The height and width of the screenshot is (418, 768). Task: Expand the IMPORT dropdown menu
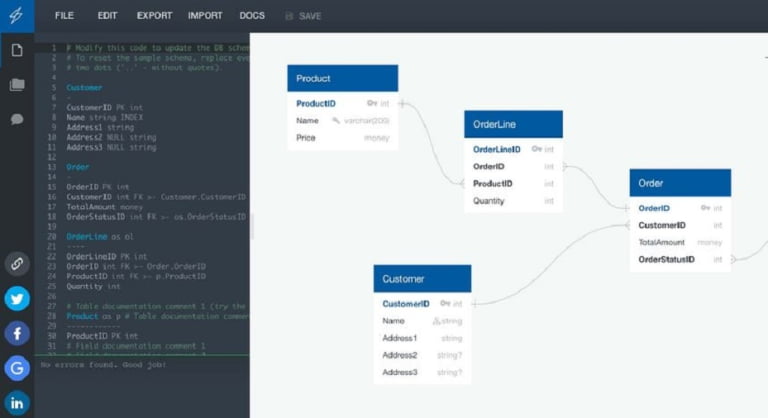pos(205,16)
